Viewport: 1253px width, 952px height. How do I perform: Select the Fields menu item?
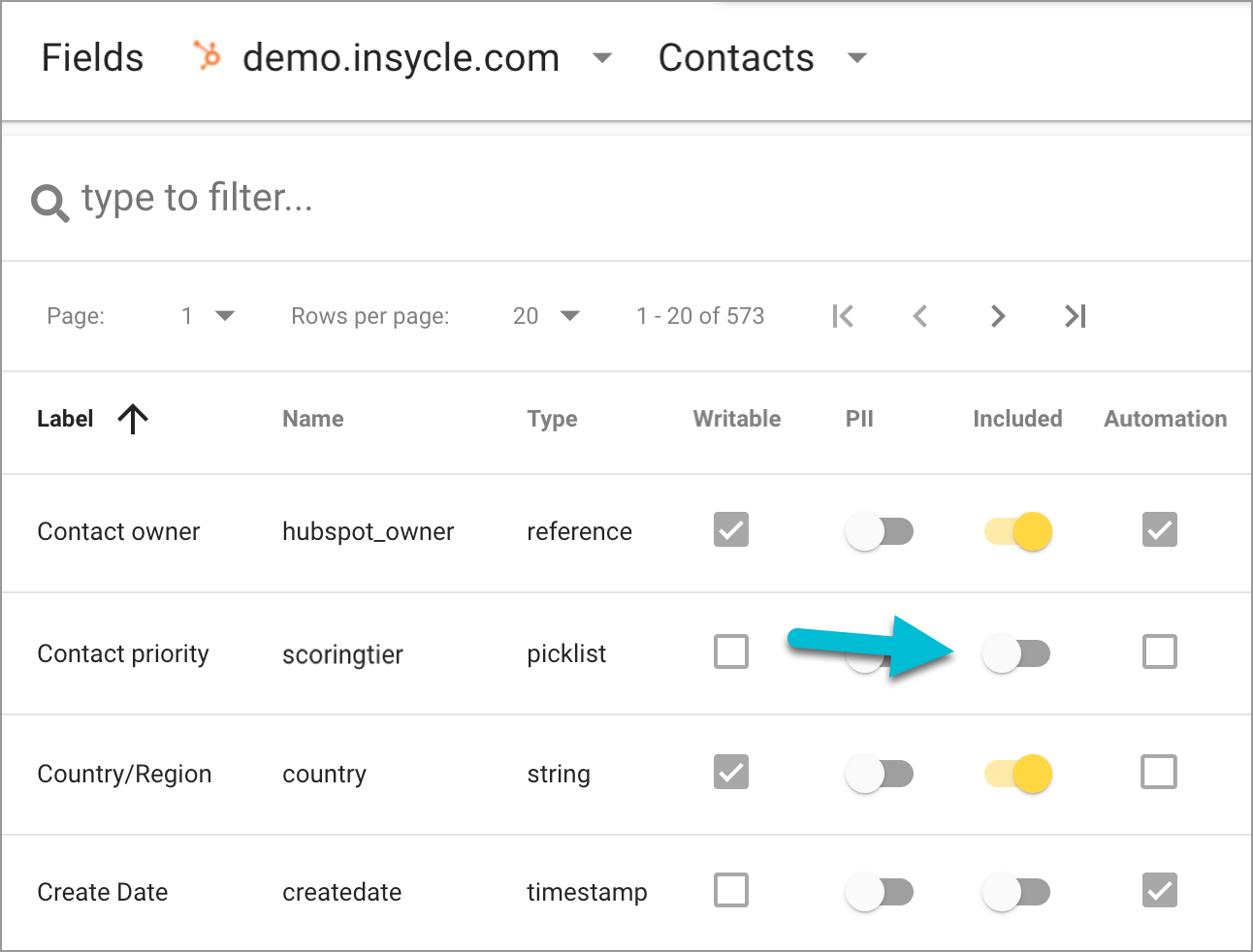[92, 58]
